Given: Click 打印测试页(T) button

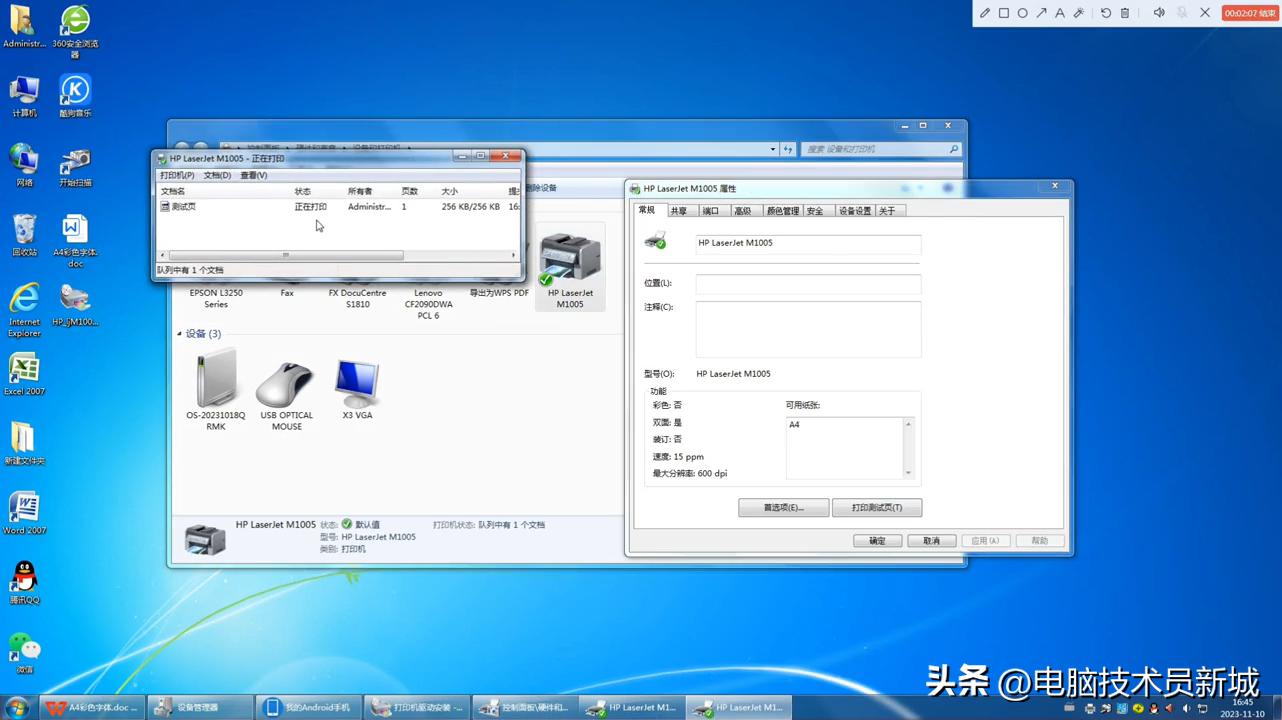Looking at the screenshot, I should [x=877, y=508].
